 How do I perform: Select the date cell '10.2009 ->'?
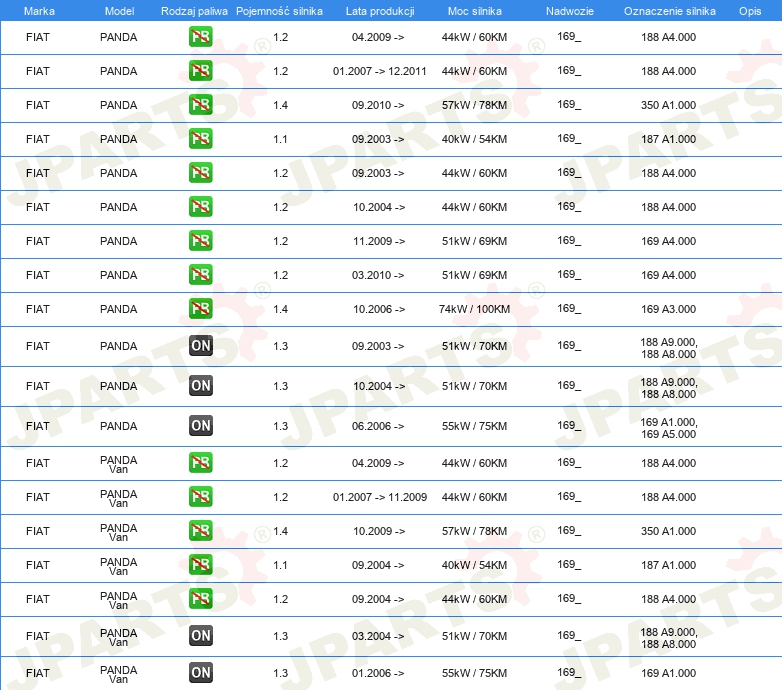point(379,531)
